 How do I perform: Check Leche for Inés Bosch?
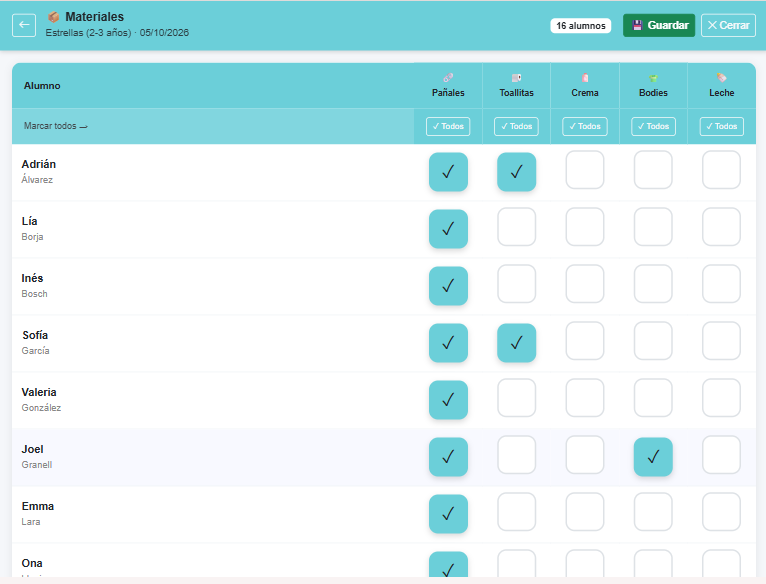pyautogui.click(x=722, y=284)
